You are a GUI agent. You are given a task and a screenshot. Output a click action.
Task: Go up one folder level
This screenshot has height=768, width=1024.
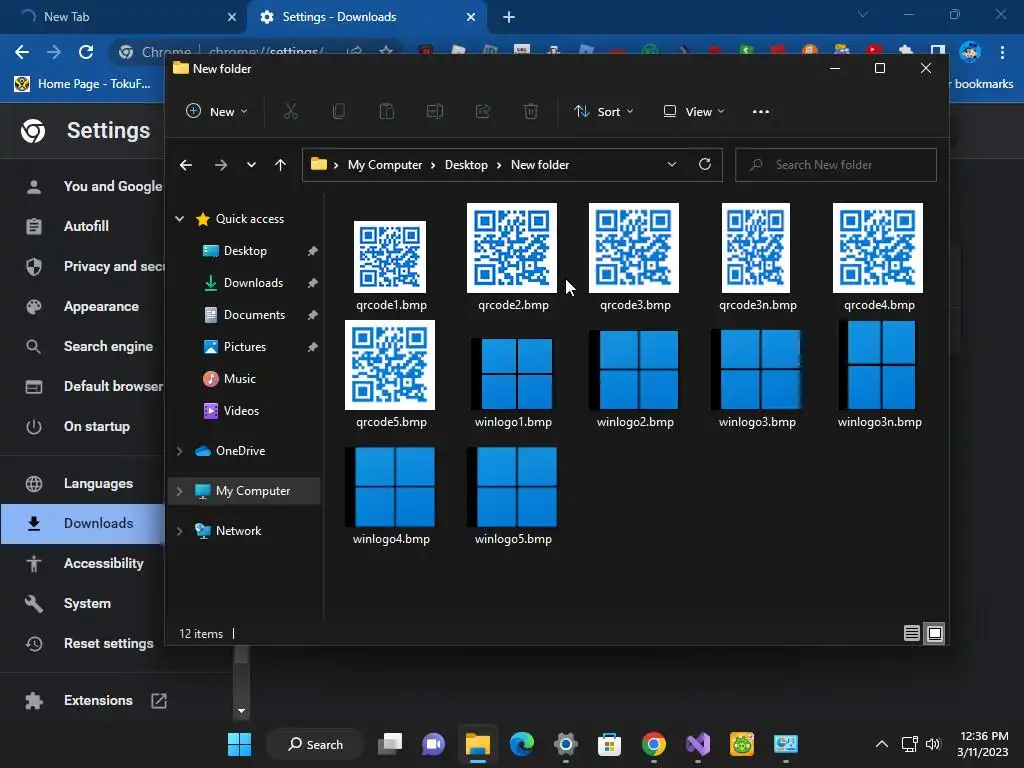(x=280, y=165)
